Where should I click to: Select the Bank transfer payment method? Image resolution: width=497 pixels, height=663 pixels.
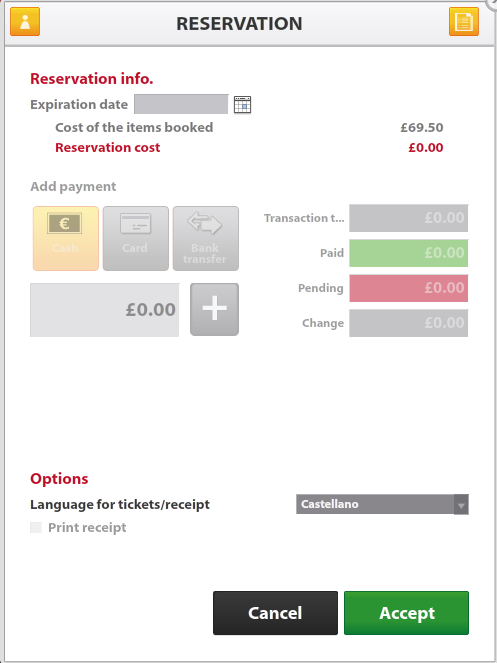click(x=206, y=238)
